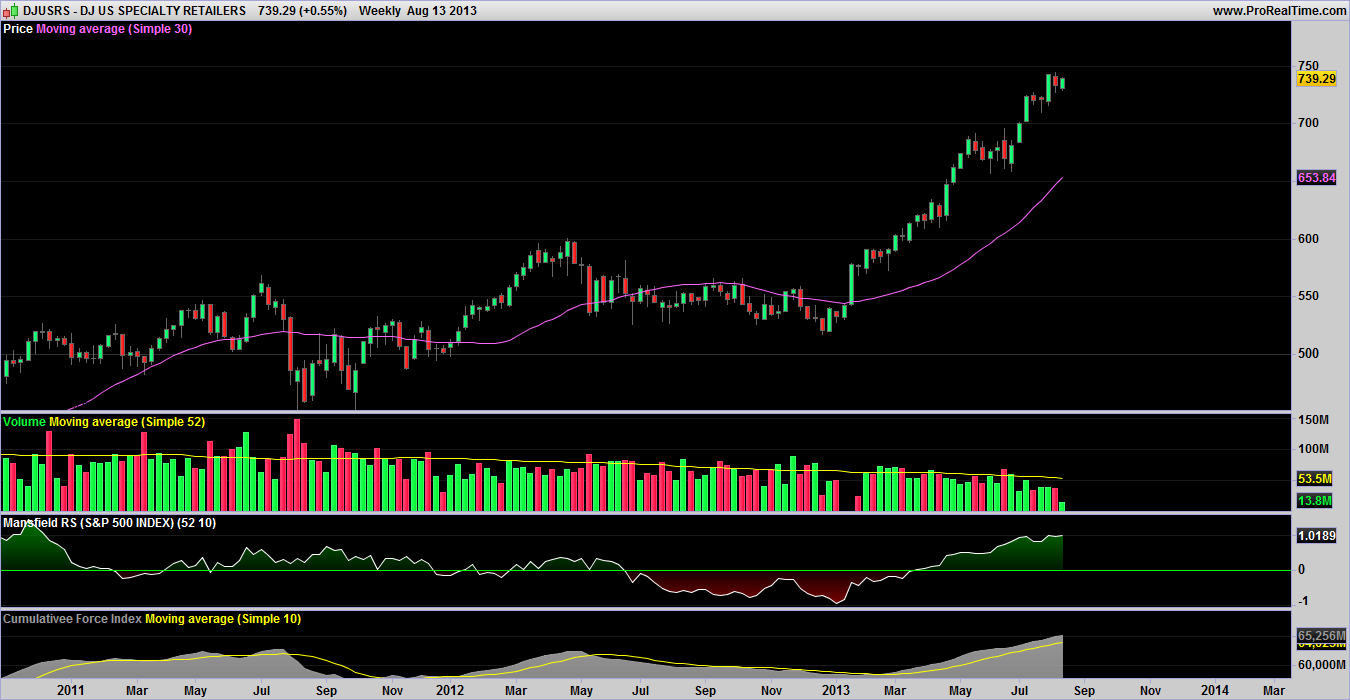1350x700 pixels.
Task: Click the 53.5M volume average tag
Action: click(x=1315, y=479)
